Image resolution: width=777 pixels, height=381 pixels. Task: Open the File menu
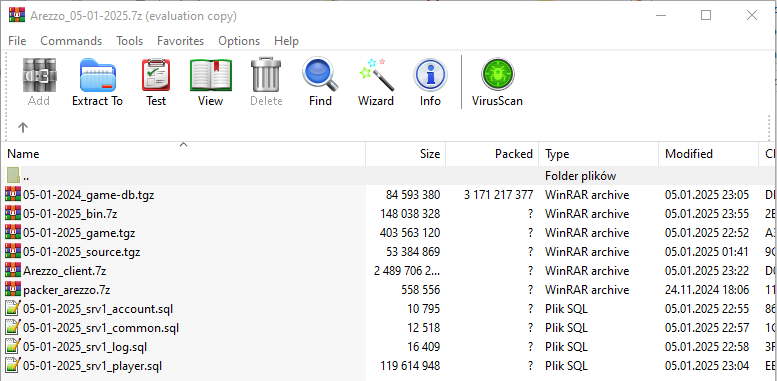17,41
